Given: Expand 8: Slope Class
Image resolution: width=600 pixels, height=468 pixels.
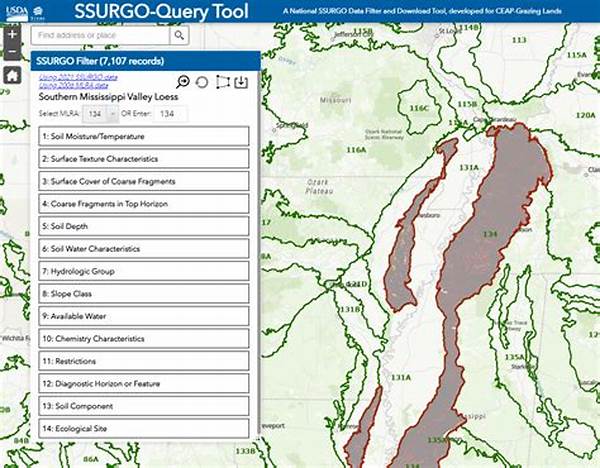Looking at the screenshot, I should (144, 294).
